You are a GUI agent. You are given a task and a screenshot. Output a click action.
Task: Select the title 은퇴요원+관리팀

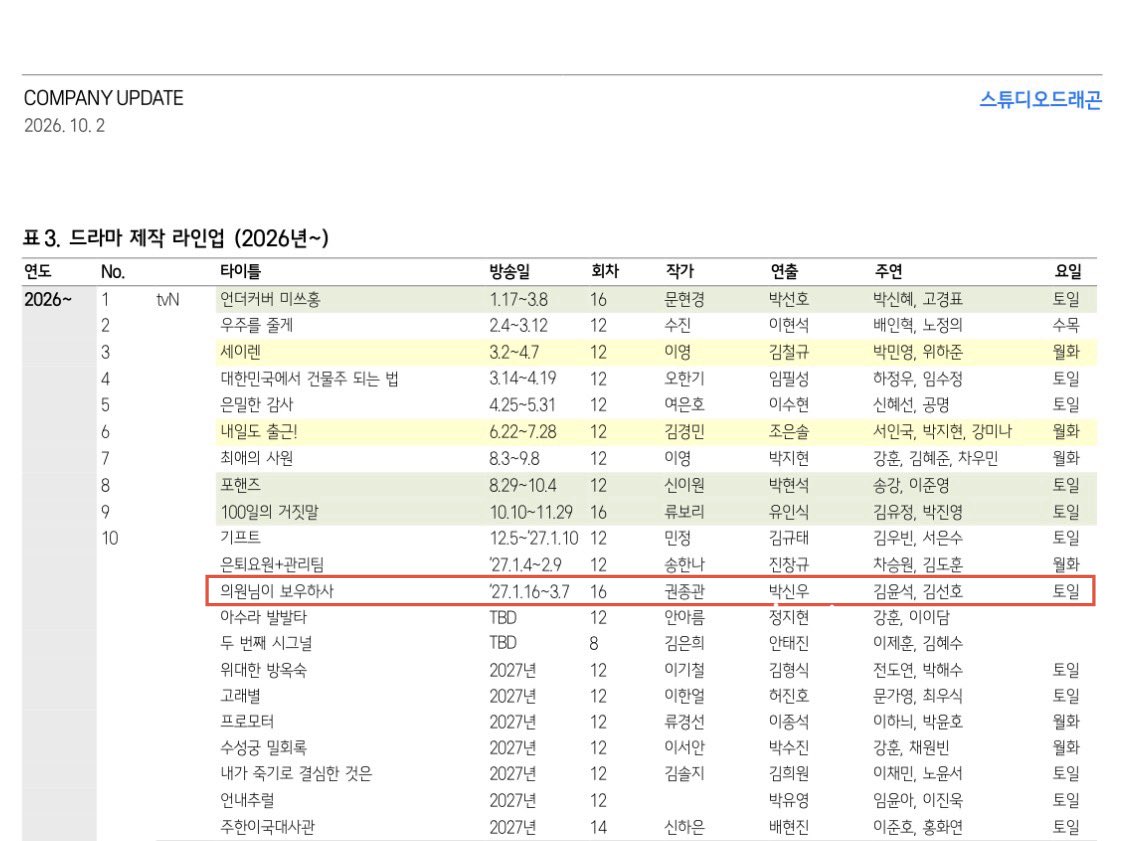(x=272, y=564)
